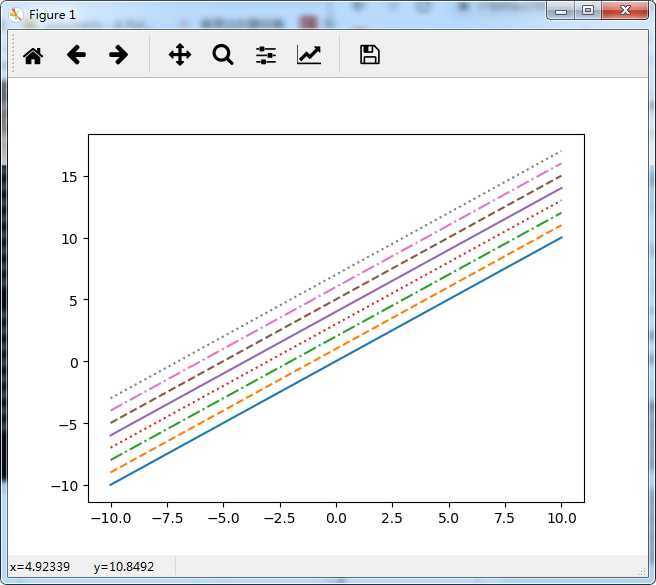
Task: Click the y=10.8492 status readout
Action: pyautogui.click(x=124, y=567)
